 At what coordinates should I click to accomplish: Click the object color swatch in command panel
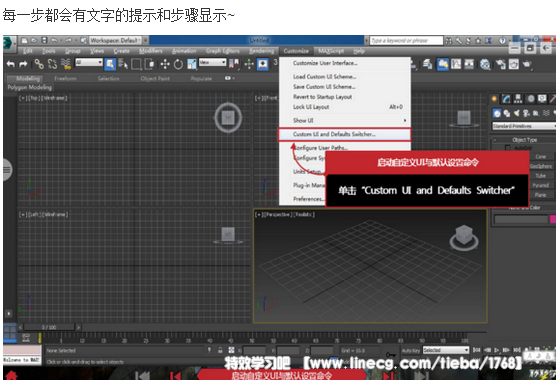click(x=552, y=219)
